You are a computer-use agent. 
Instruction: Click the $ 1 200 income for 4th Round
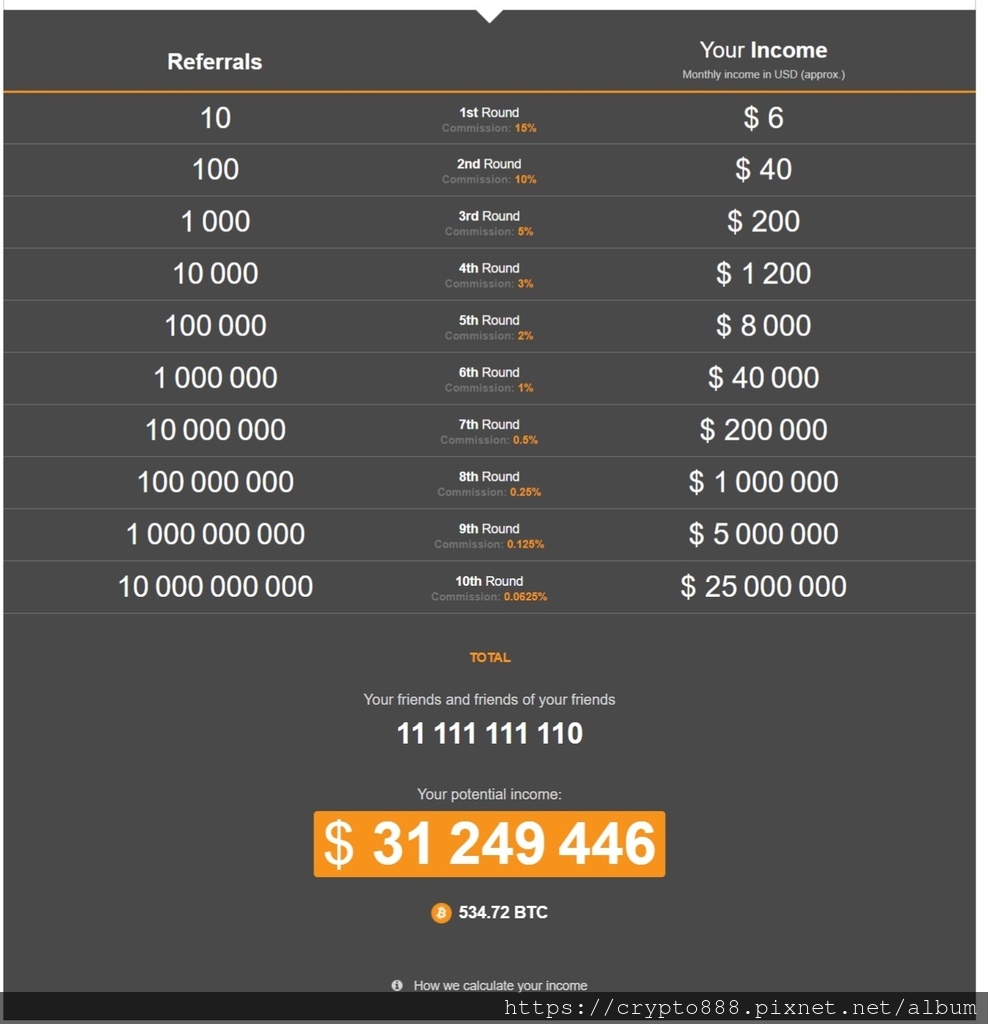pos(763,274)
